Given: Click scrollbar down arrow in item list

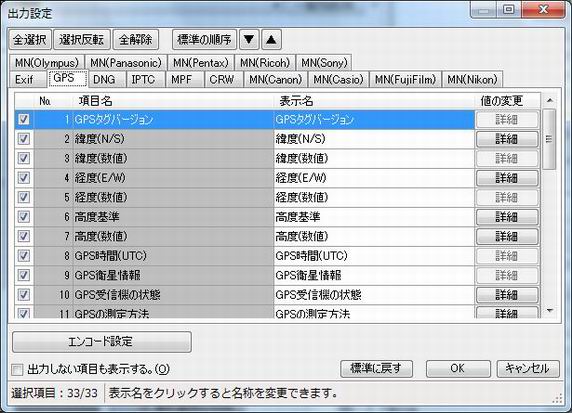Looking at the screenshot, I should [550, 311].
